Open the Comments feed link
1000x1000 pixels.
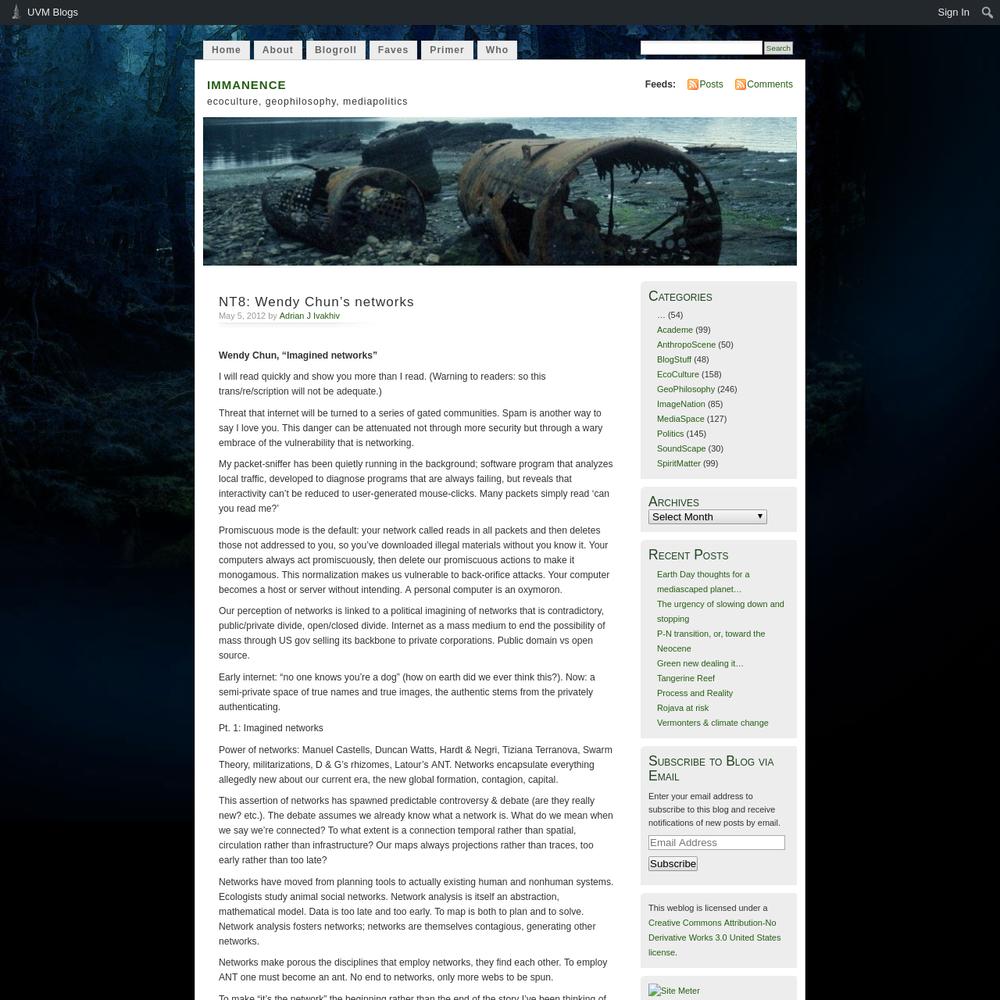770,84
